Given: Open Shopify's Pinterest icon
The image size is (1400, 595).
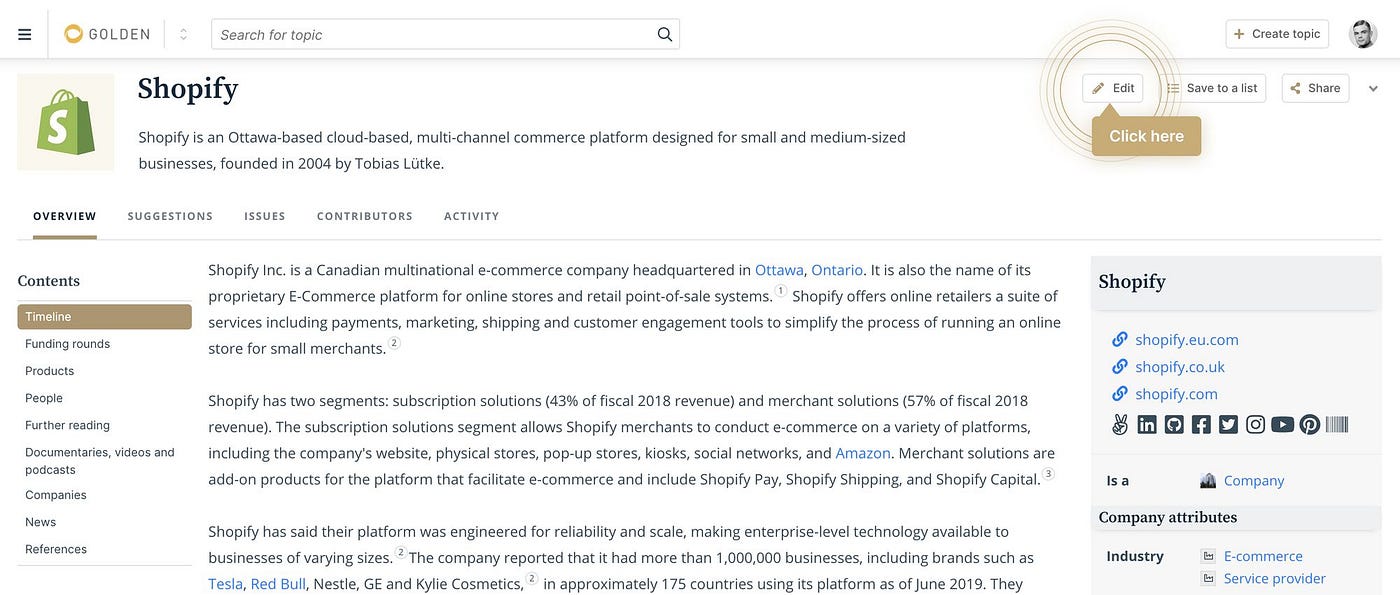Looking at the screenshot, I should tap(1310, 425).
